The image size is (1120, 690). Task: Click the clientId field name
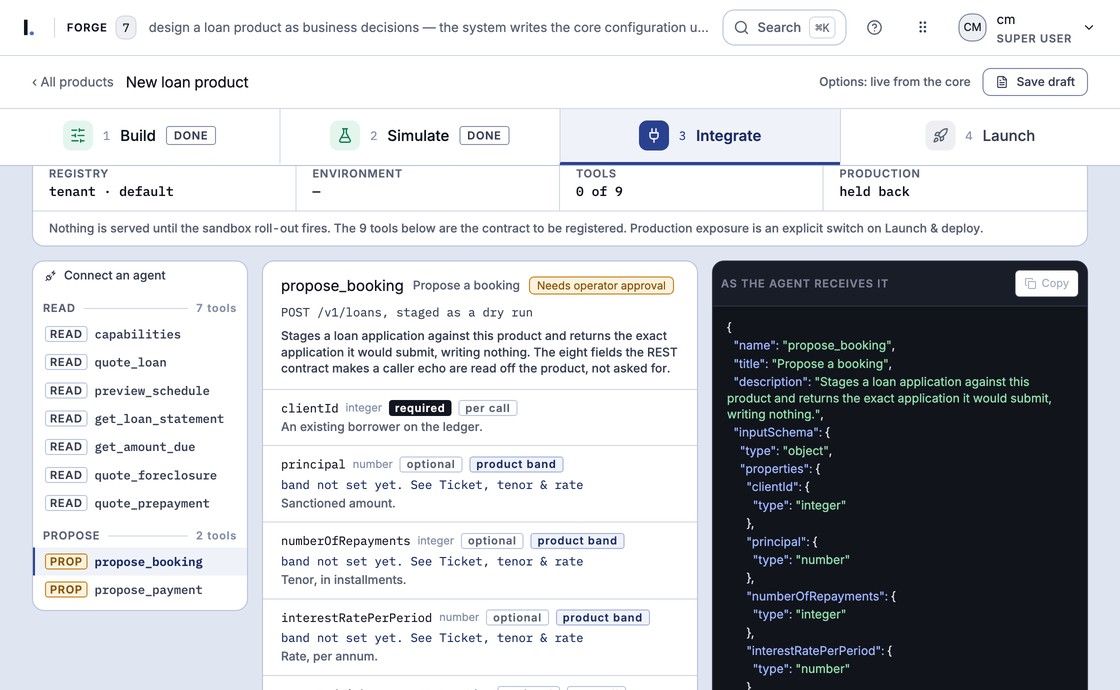(309, 408)
